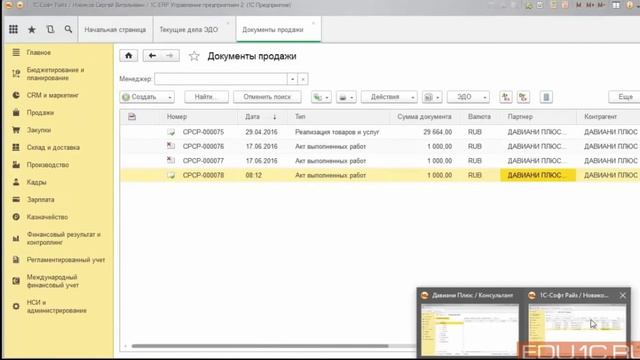Open the Действия dropdown

[389, 97]
